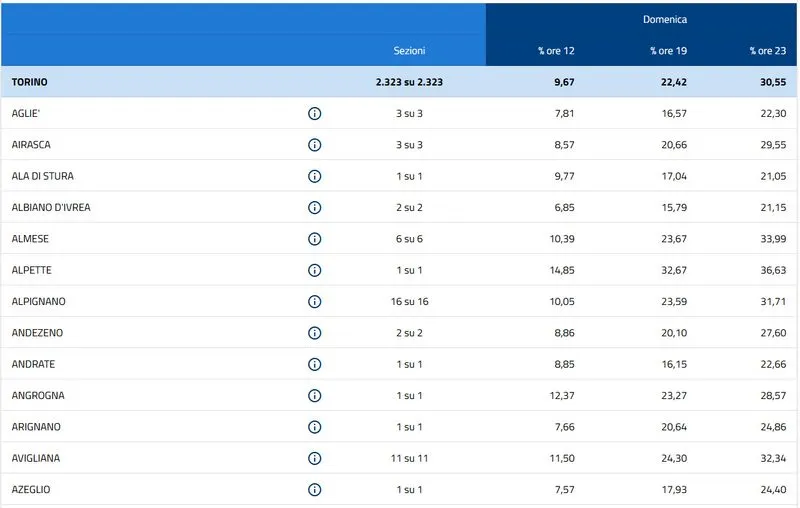800x508 pixels.
Task: Click info icon beside ALA DI STURA
Action: 314,176
